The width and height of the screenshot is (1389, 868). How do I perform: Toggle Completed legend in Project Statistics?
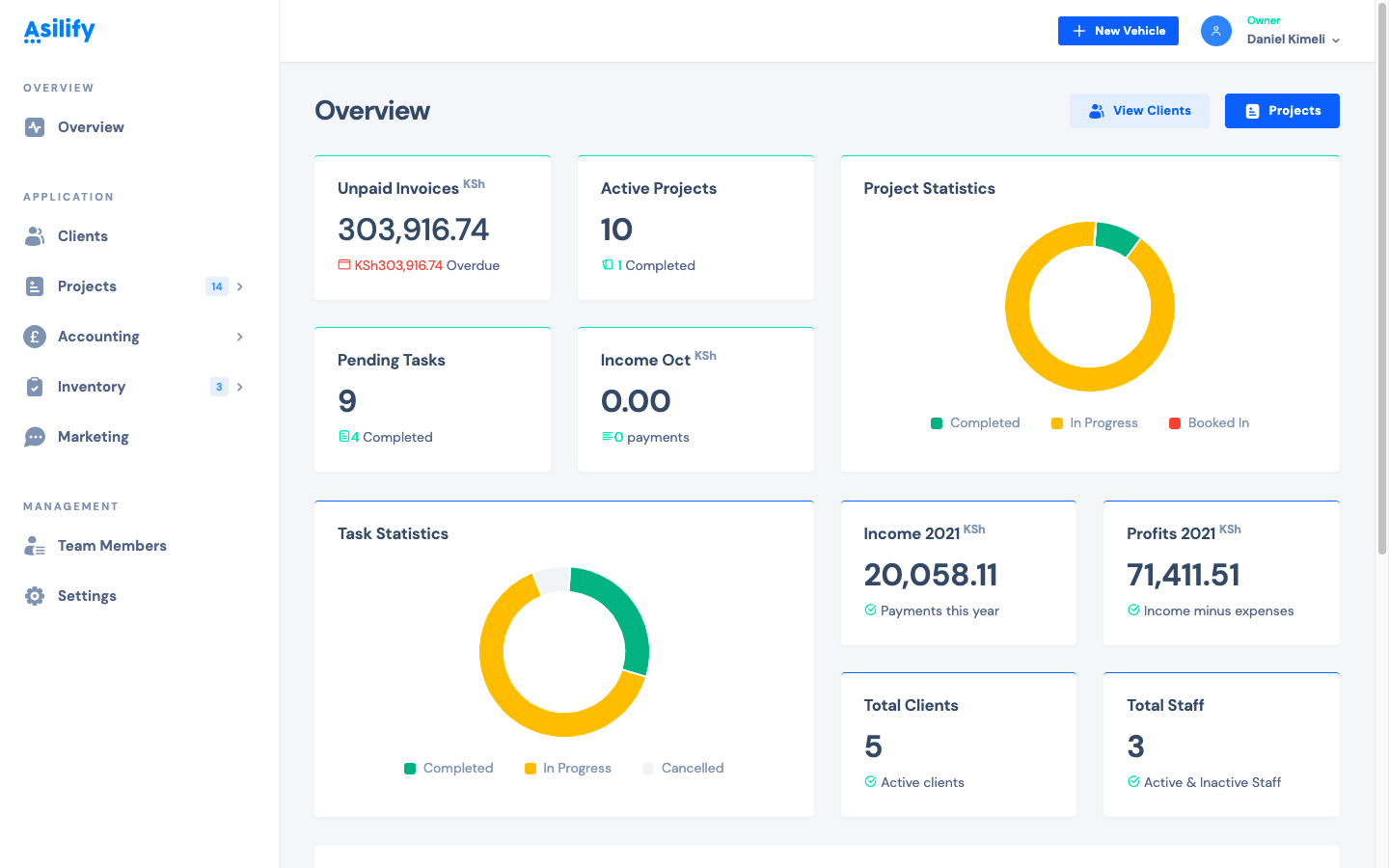point(975,423)
